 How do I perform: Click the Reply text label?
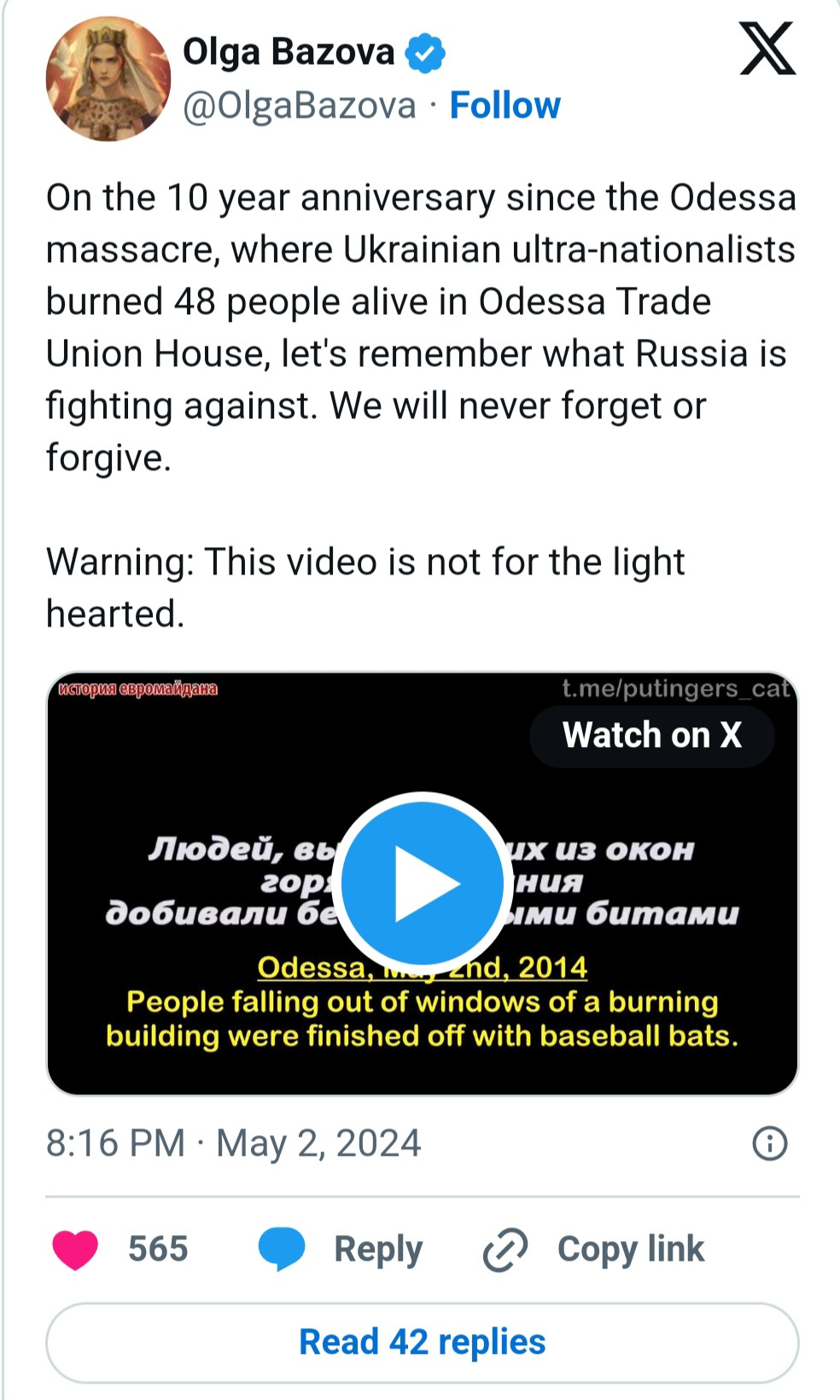click(x=378, y=1250)
